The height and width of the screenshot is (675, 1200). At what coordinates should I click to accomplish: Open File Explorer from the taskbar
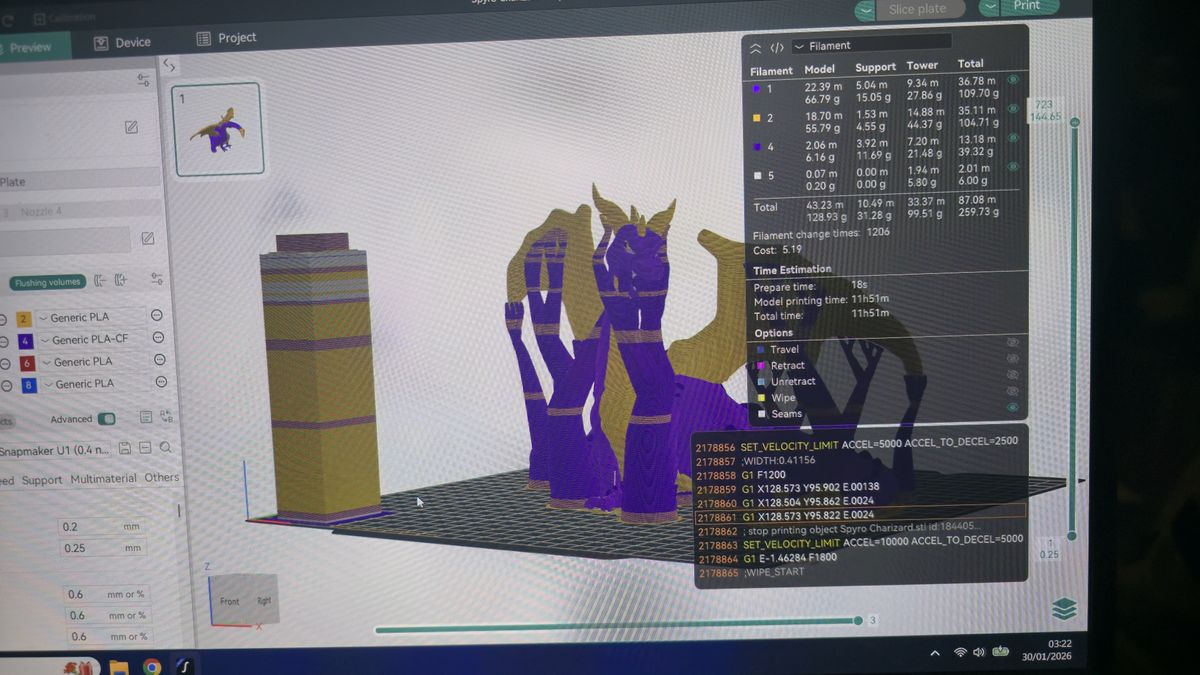click(x=118, y=666)
